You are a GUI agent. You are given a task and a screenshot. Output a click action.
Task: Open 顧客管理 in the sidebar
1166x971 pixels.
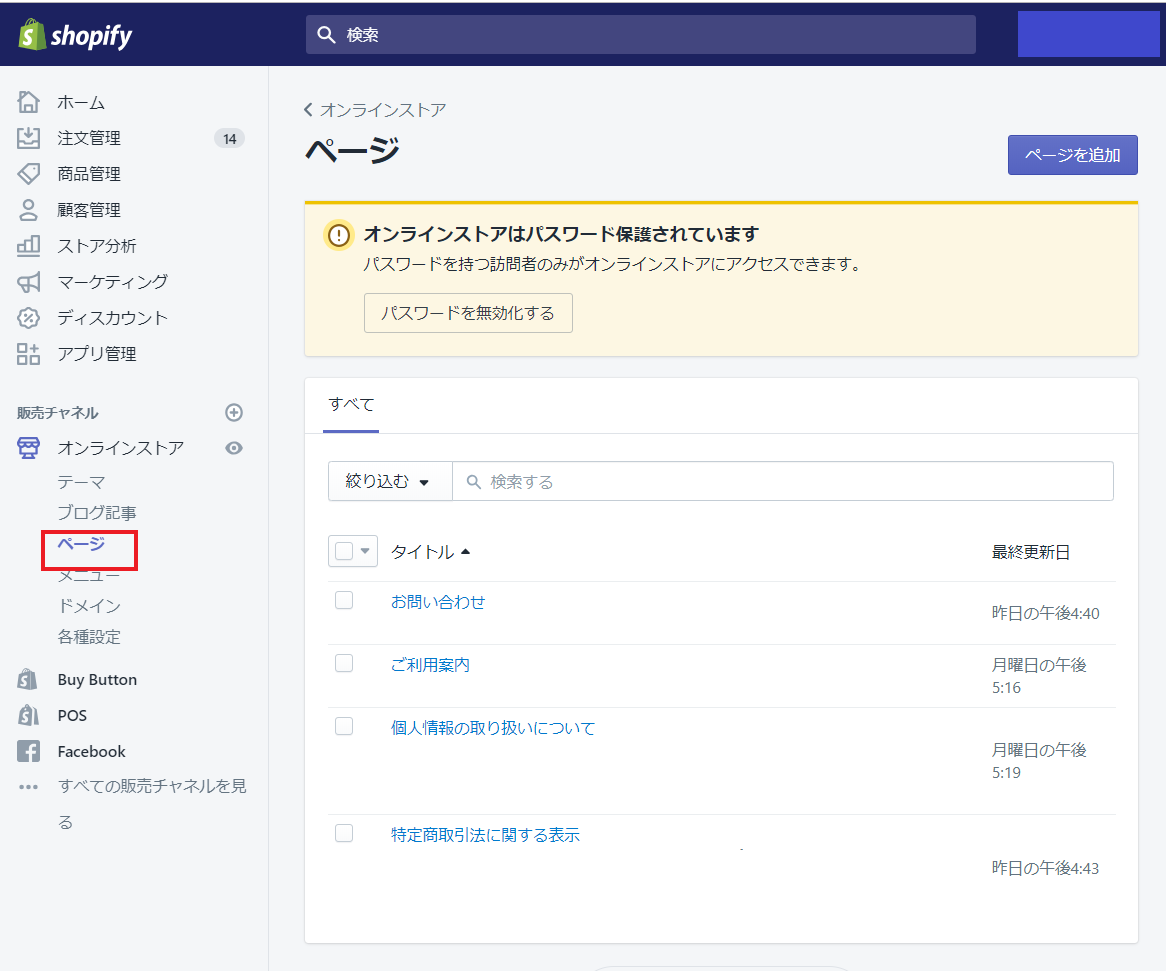(x=89, y=210)
